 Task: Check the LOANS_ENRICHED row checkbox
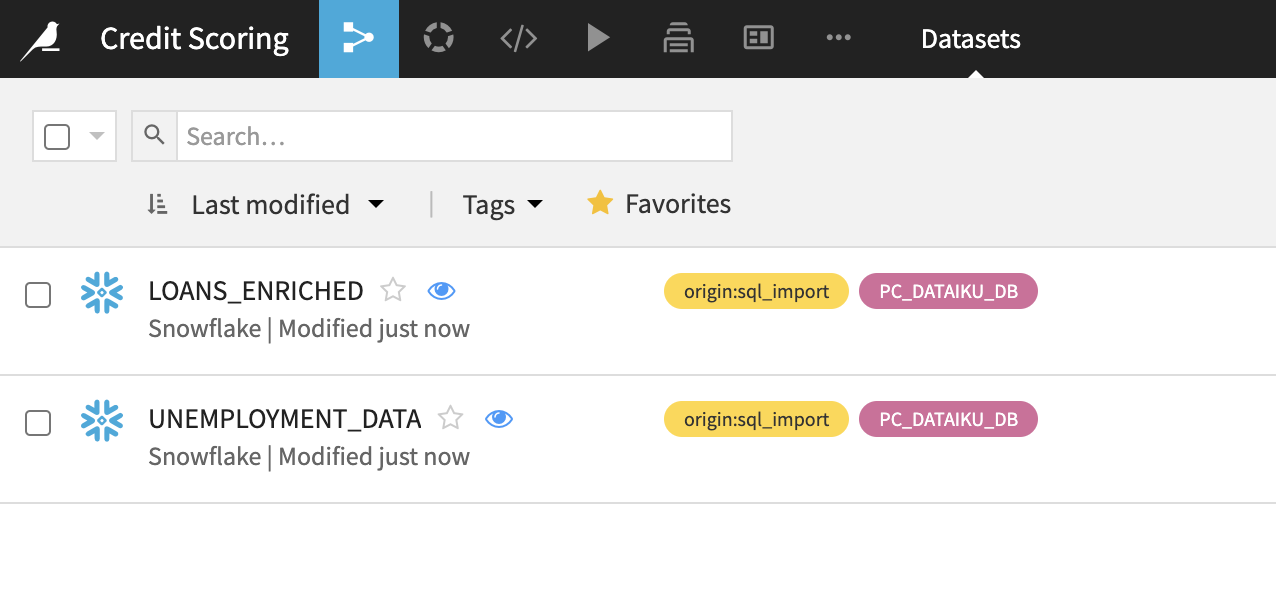(38, 295)
